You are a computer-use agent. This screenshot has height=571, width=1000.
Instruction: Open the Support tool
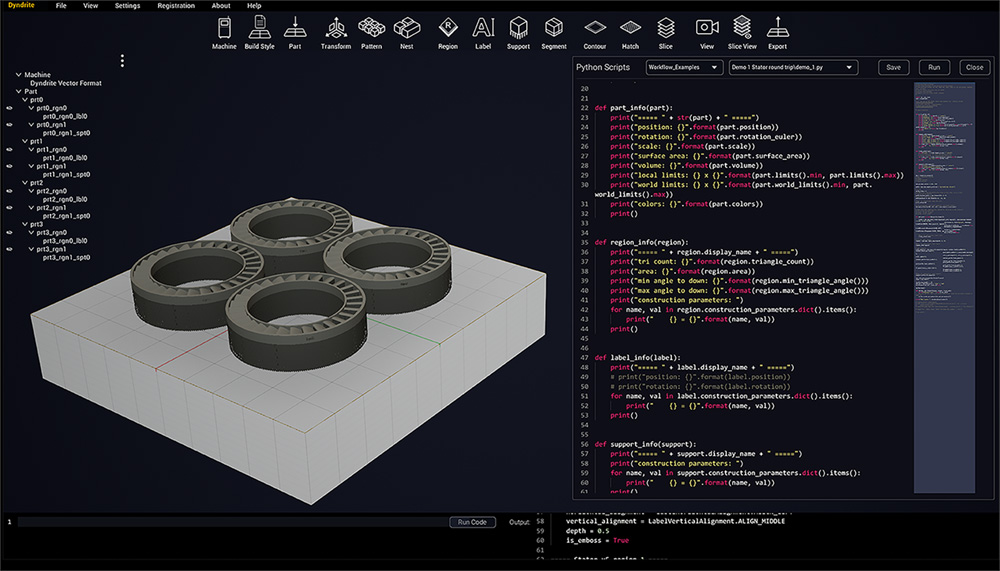(x=518, y=28)
